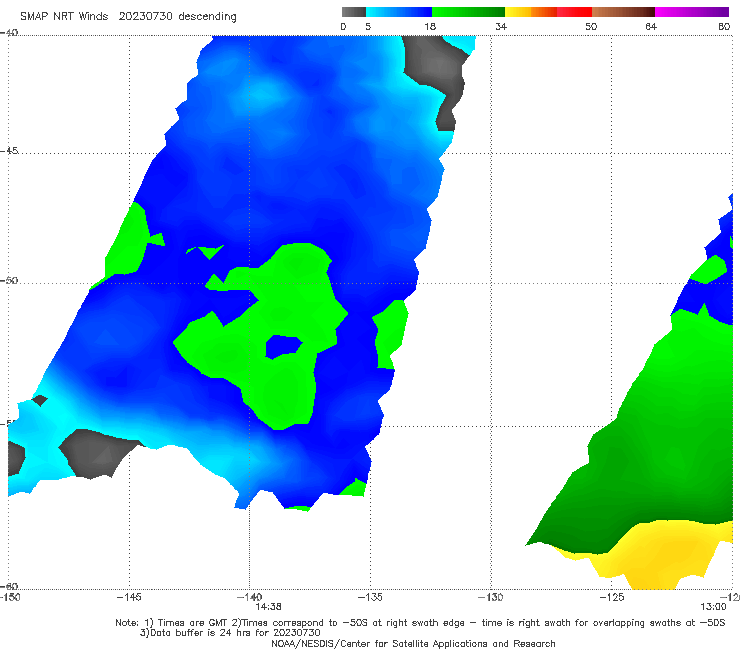This screenshot has width=740, height=650.
Task: Click the longitude label '-125'
Action: pyautogui.click(x=611, y=597)
